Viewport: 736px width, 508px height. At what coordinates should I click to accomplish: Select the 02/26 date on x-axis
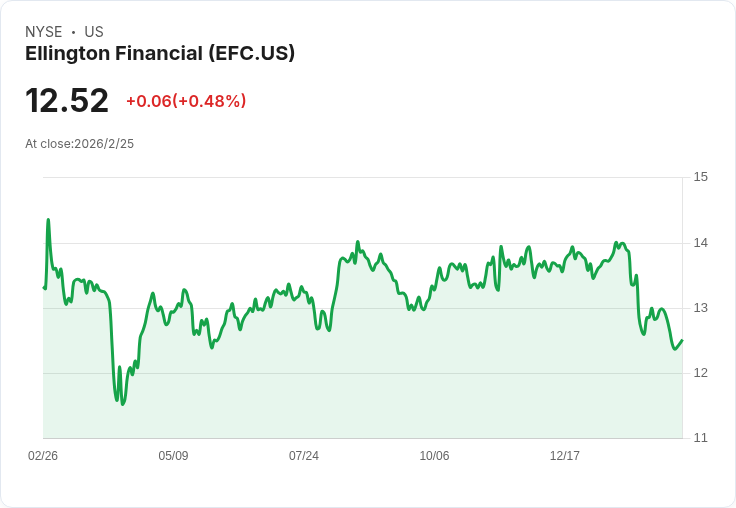tap(43, 456)
